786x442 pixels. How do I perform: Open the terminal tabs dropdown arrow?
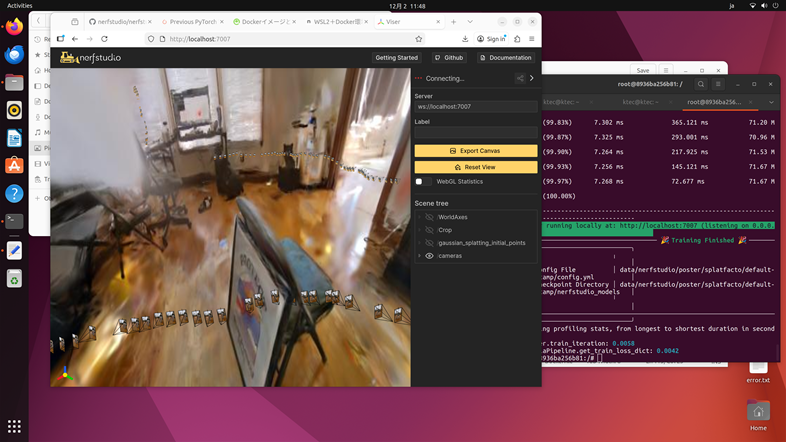[x=771, y=102]
